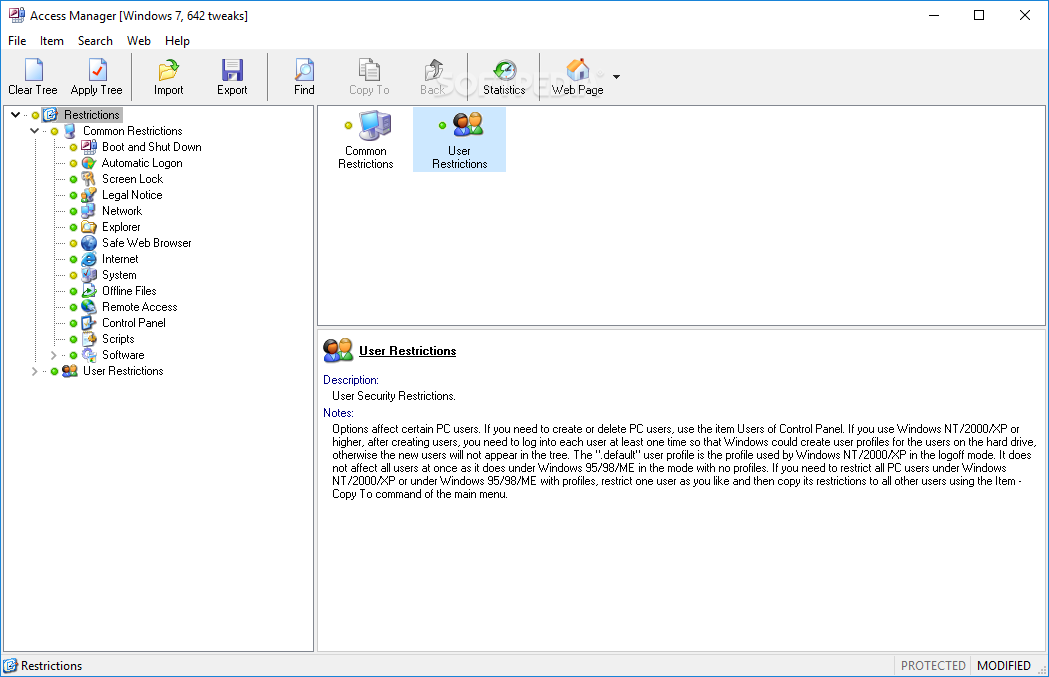Screen dimensions: 1049x677
Task: Select Internet tree item
Action: [120, 259]
